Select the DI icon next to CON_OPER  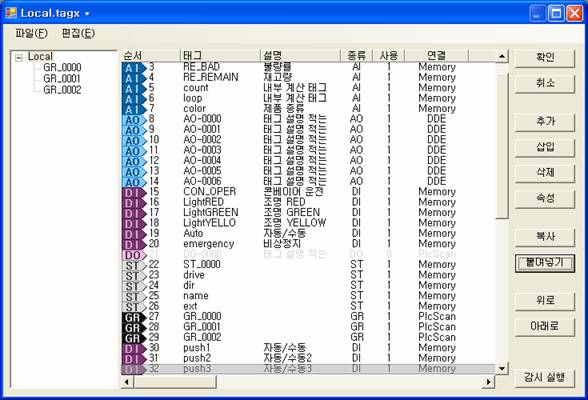(x=134, y=193)
